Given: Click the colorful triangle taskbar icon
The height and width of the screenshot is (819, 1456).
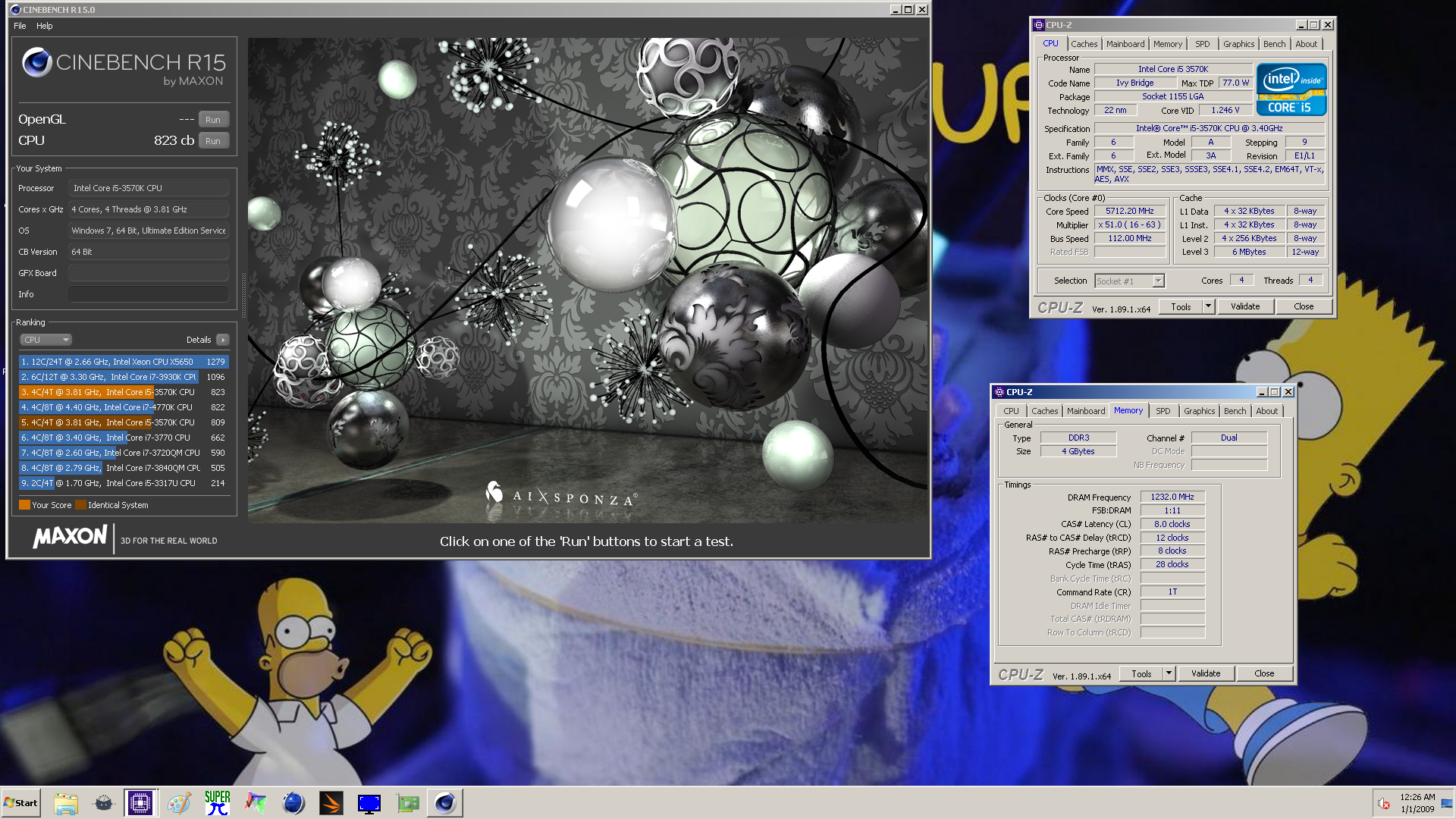Looking at the screenshot, I should click(x=256, y=803).
